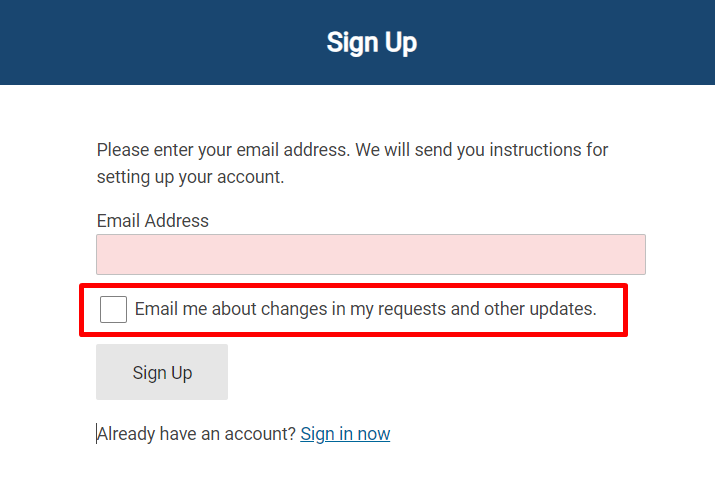Select the underlined Sign in now hyperlink
715x490 pixels.
coord(345,434)
